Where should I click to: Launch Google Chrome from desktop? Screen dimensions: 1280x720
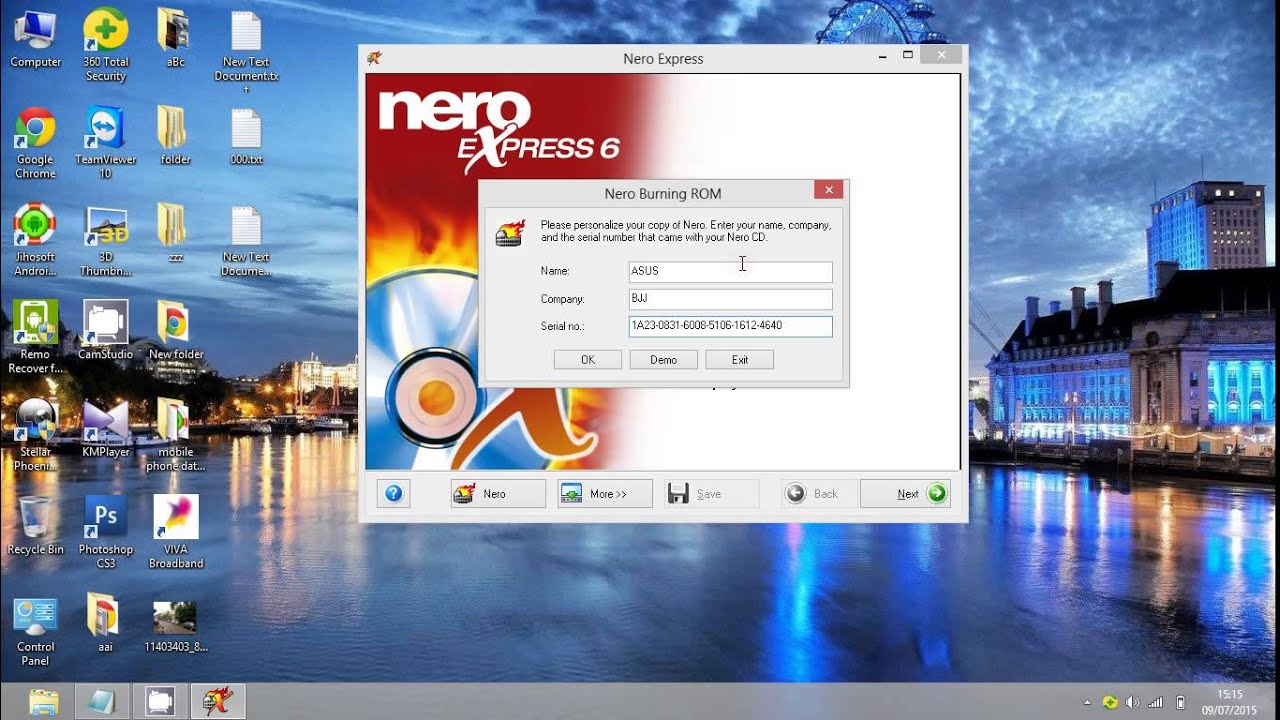35,144
